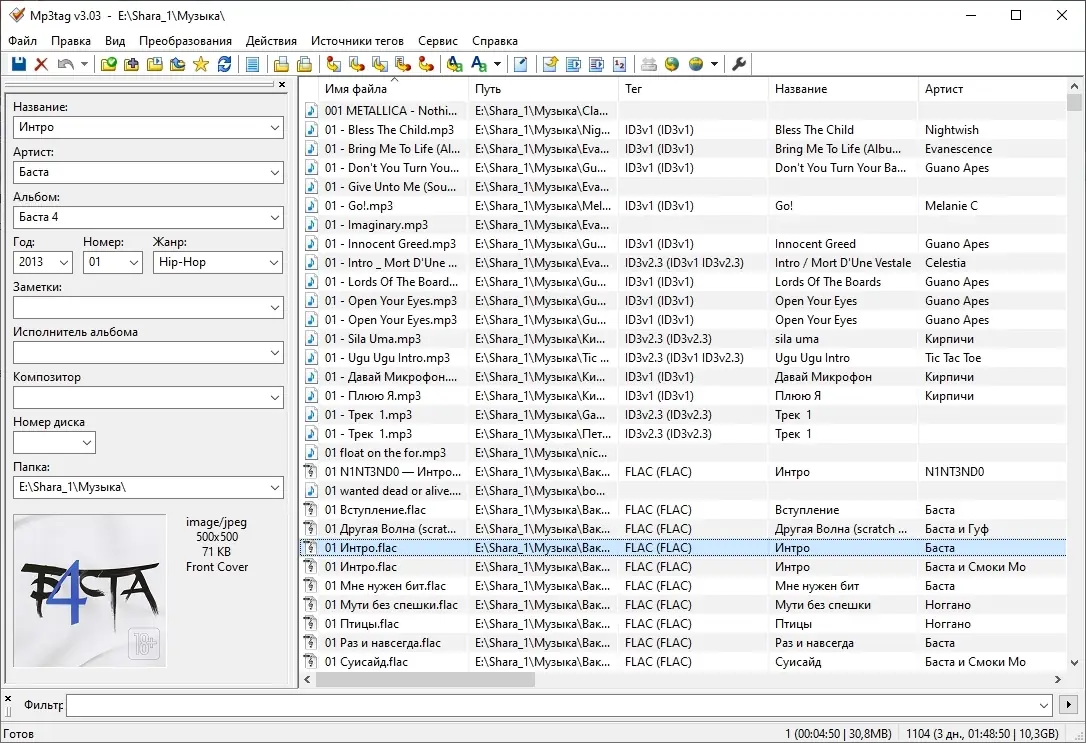The height and width of the screenshot is (743, 1086).
Task: Expand the Папка directory dropdown
Action: tap(274, 487)
